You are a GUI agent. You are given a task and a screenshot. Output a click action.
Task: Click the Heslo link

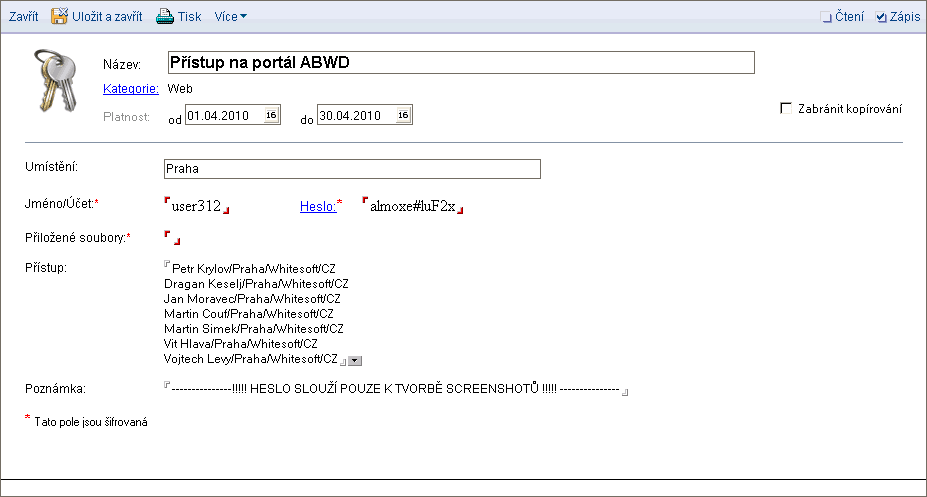317,205
